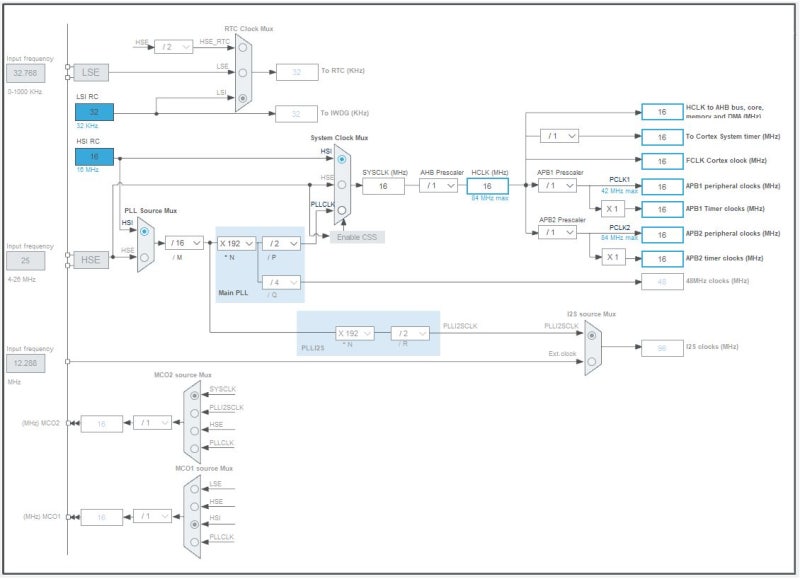Viewport: 800px width, 579px height.
Task: Click APB2 timer clocks value box
Action: [x=662, y=259]
